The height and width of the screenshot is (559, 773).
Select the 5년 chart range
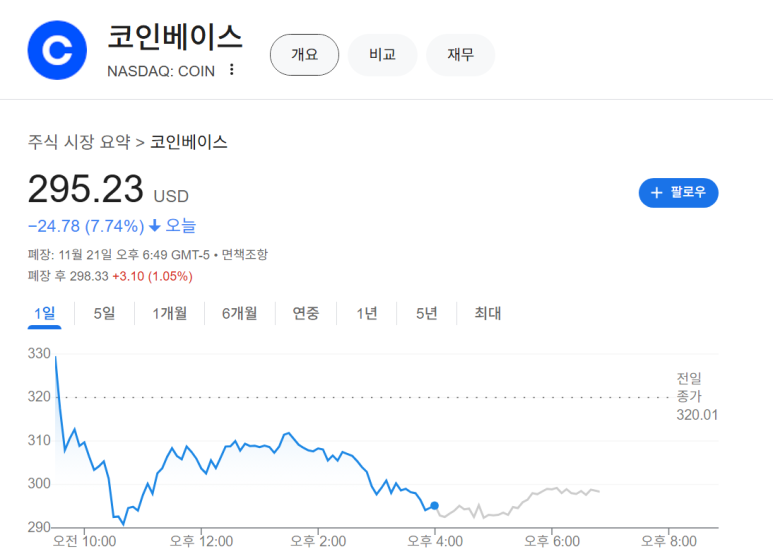[427, 314]
